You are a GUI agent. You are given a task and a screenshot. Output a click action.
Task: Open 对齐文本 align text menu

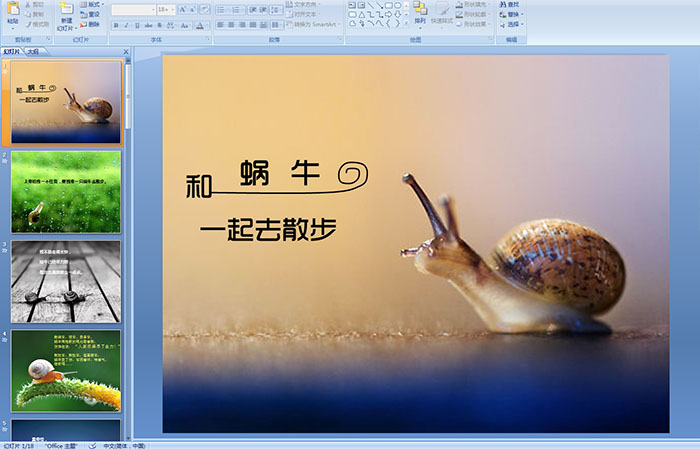click(x=302, y=14)
